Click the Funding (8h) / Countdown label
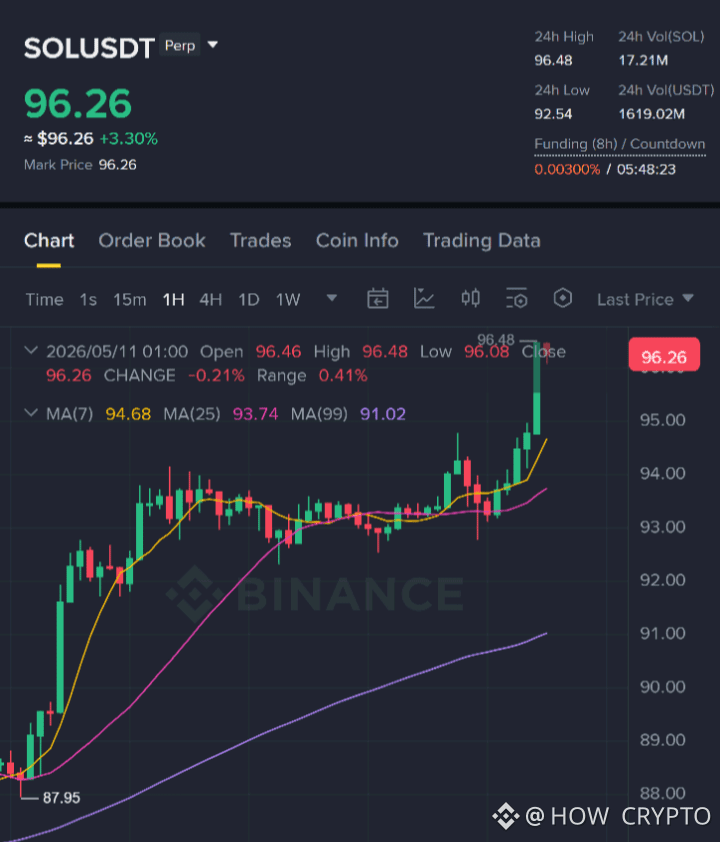 620,144
